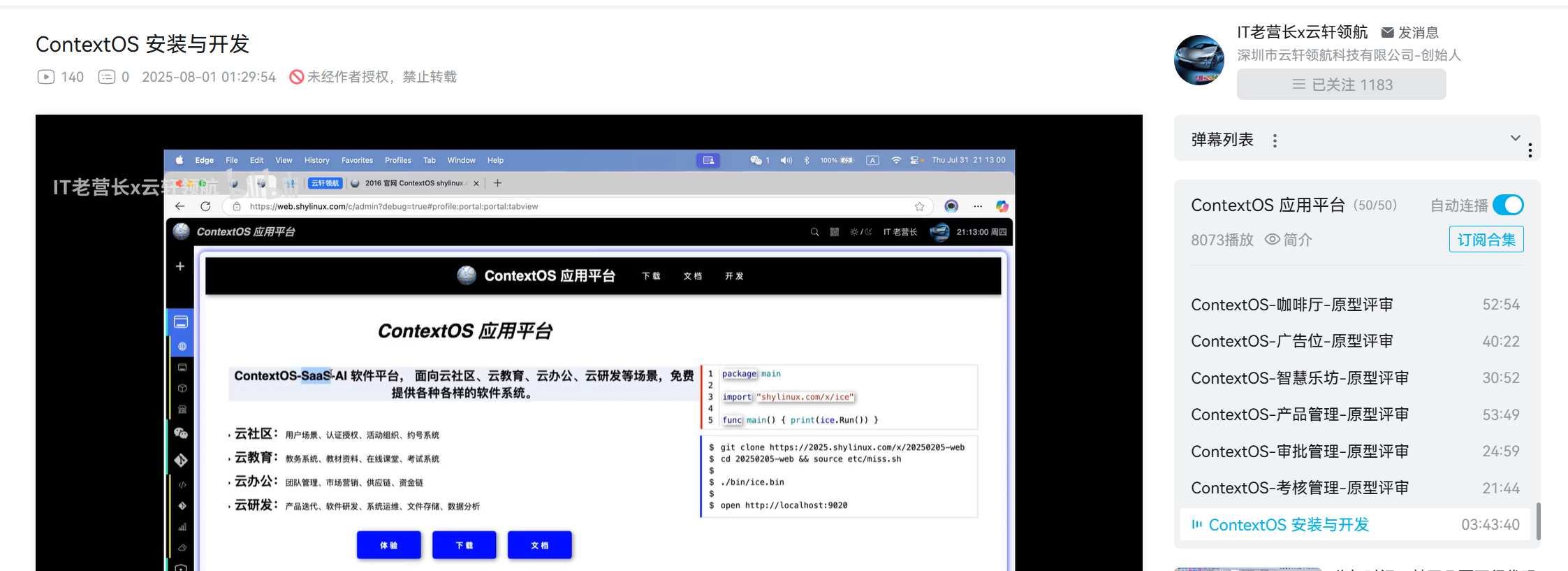The height and width of the screenshot is (571, 1568).
Task: Click the Wi-Fi icon in the video menu bar
Action: [896, 160]
